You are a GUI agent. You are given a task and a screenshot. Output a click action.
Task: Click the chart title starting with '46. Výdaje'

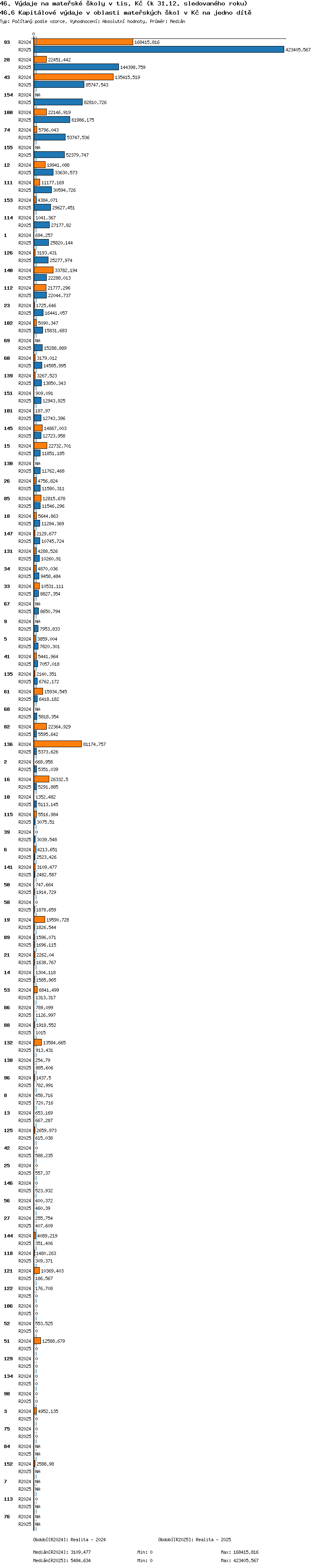click(x=124, y=4)
